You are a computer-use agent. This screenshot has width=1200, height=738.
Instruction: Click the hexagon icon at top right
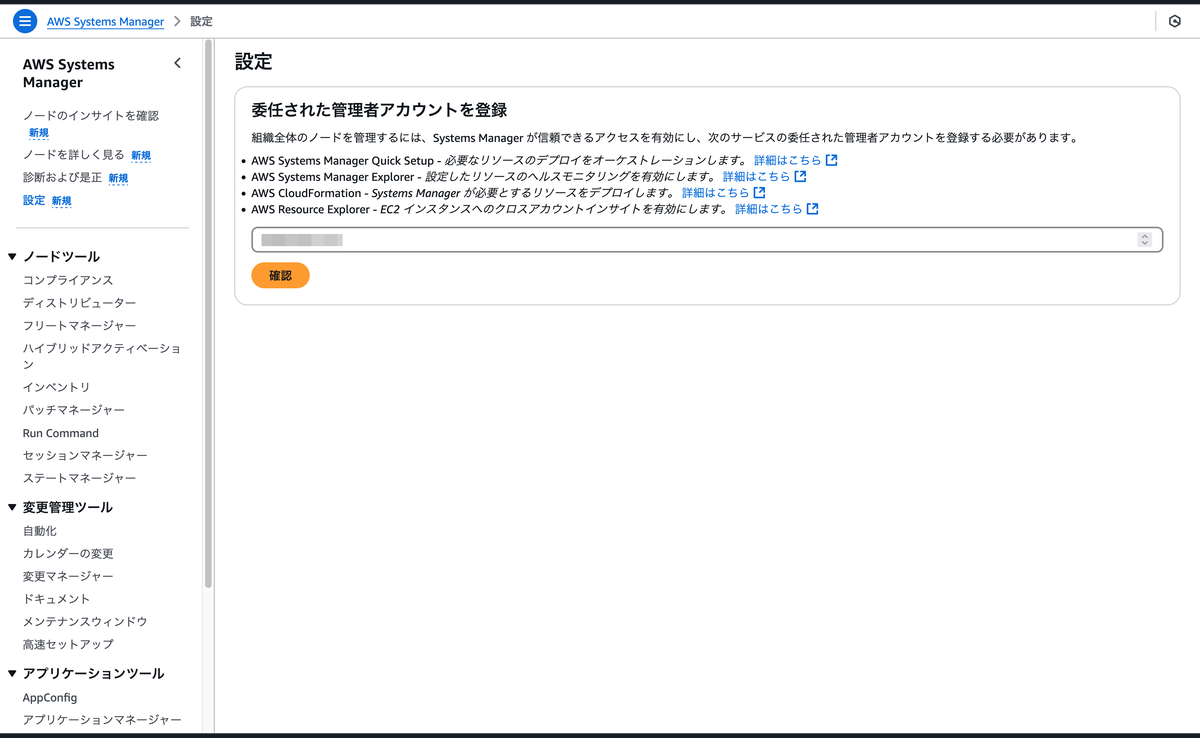tap(1175, 21)
